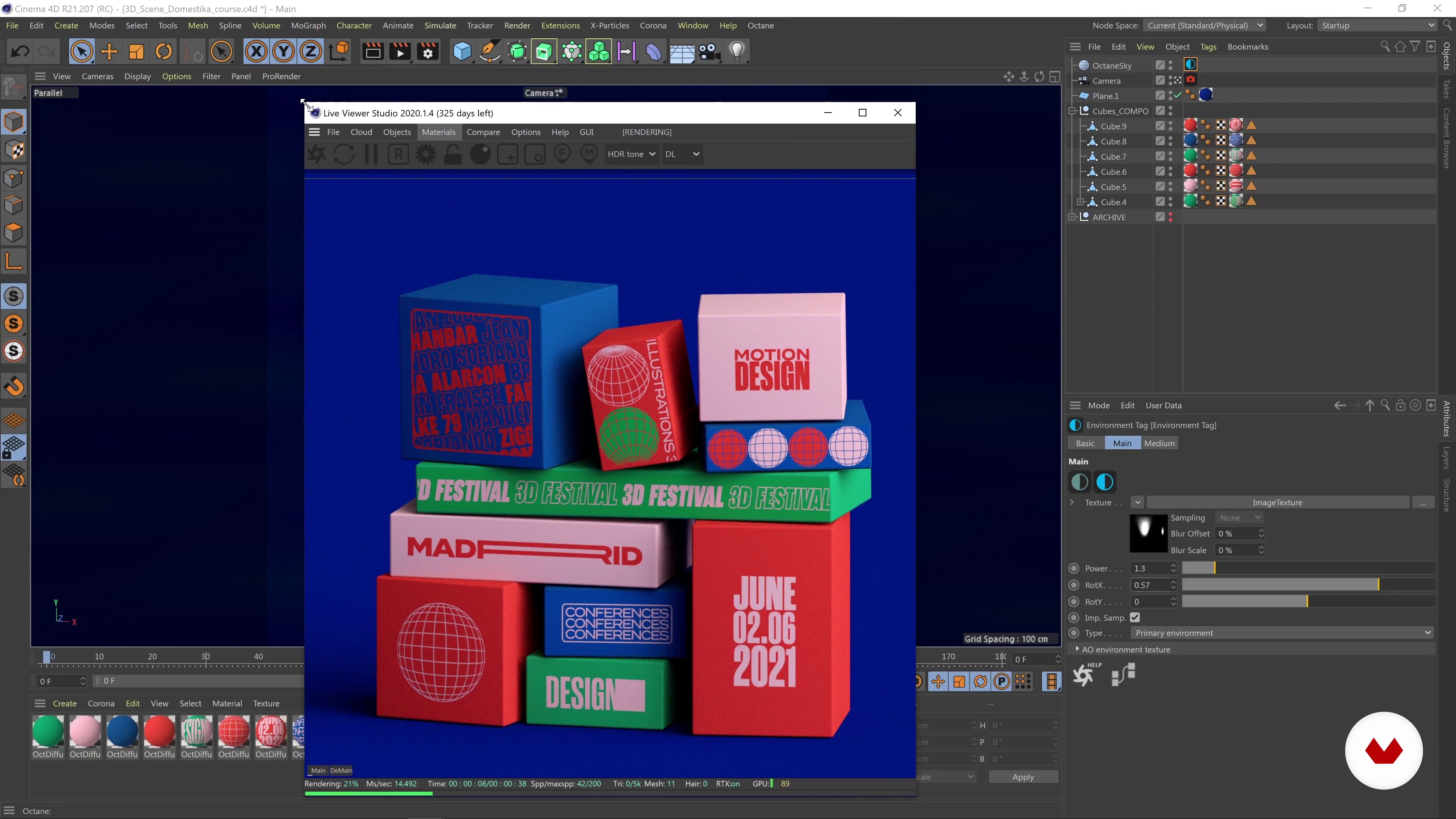Switch to Medium tab
1456x819 pixels.
click(x=1159, y=443)
